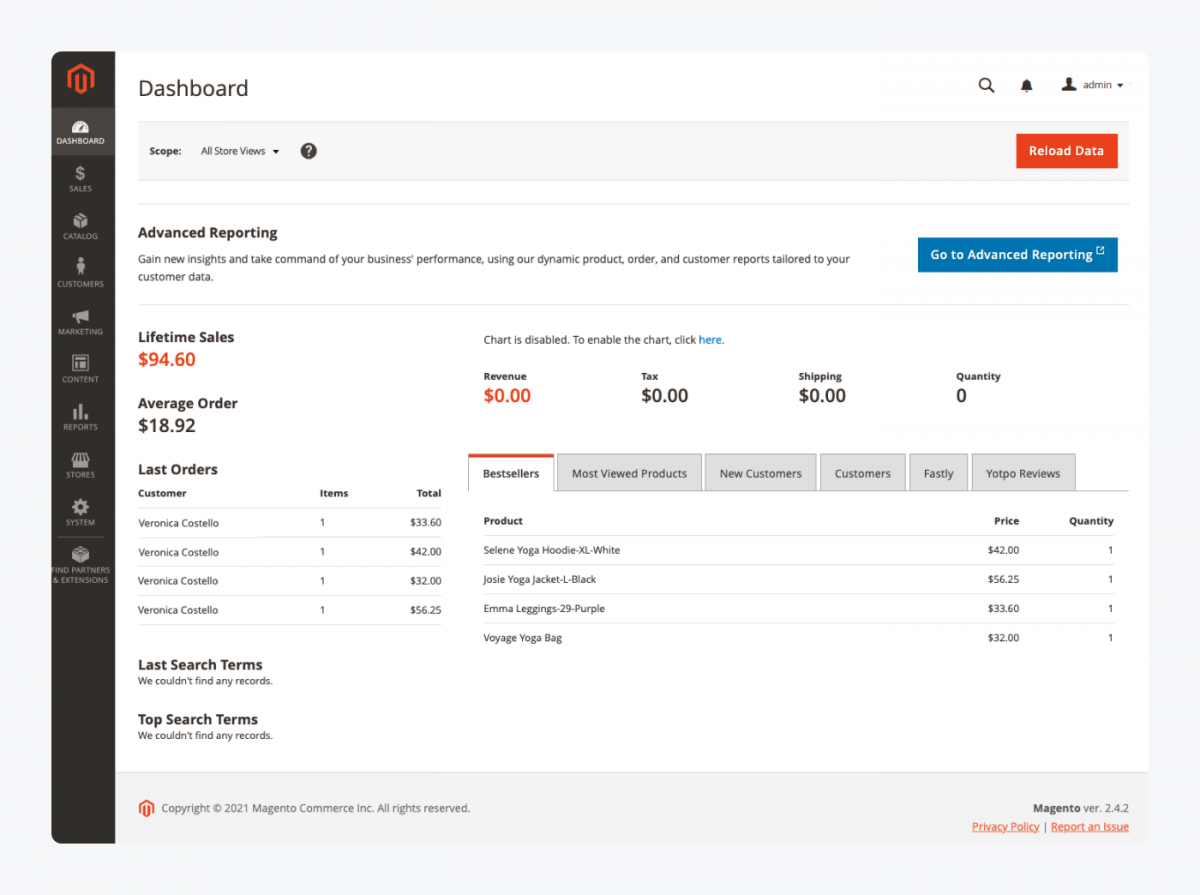Click here to enable the chart
Viewport: 1200px width, 895px height.
[x=710, y=339]
